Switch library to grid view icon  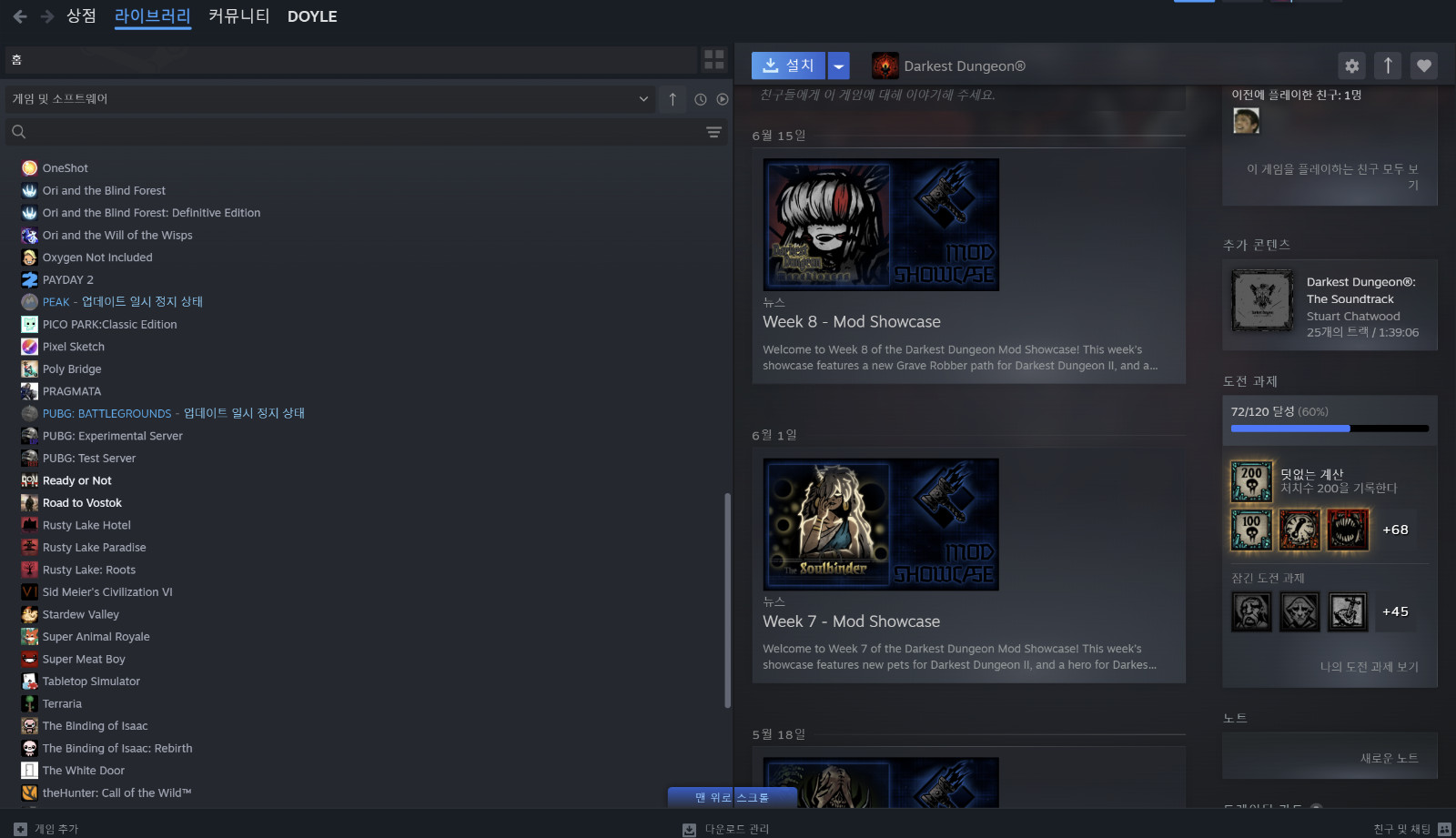714,60
